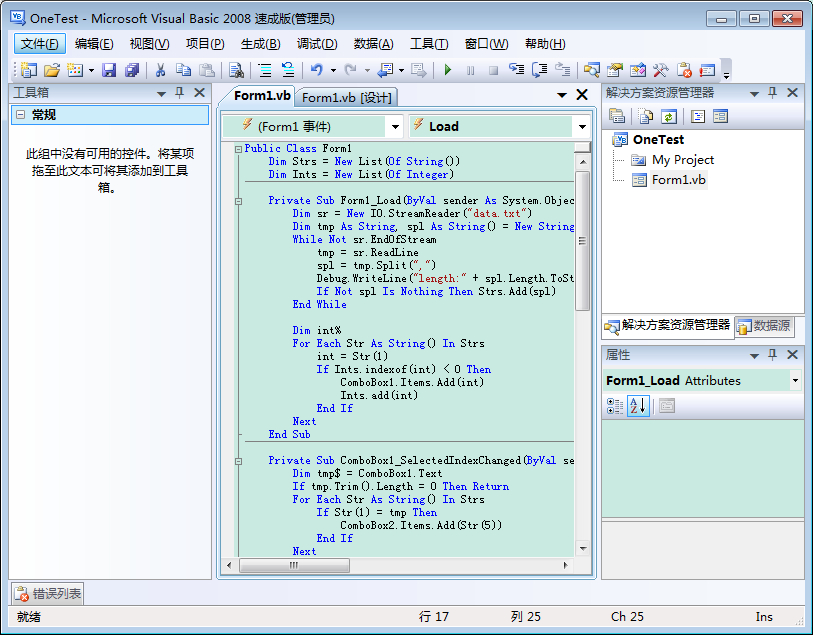813x635 pixels.
Task: Click the Undo arrow icon
Action: (316, 70)
